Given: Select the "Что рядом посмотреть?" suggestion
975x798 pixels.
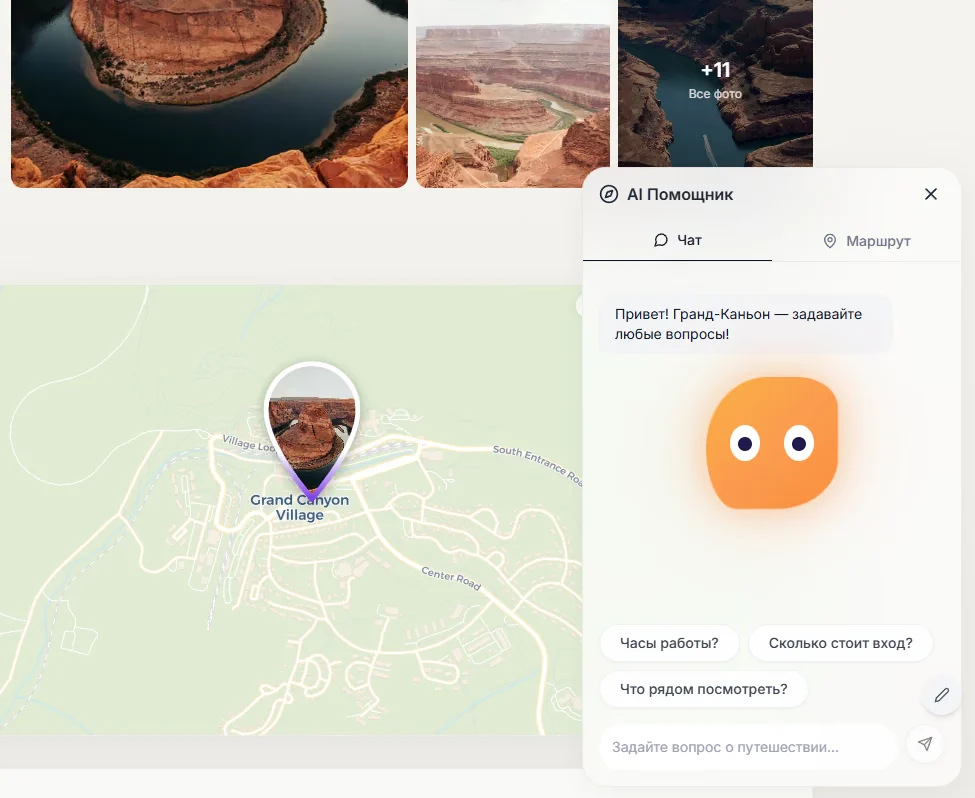Looking at the screenshot, I should tap(703, 689).
